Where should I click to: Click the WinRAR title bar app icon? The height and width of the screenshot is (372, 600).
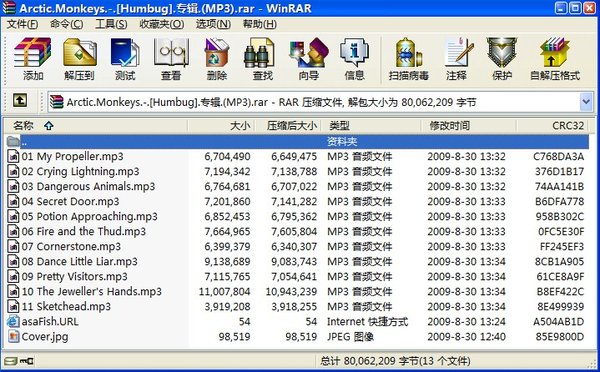pos(8,7)
